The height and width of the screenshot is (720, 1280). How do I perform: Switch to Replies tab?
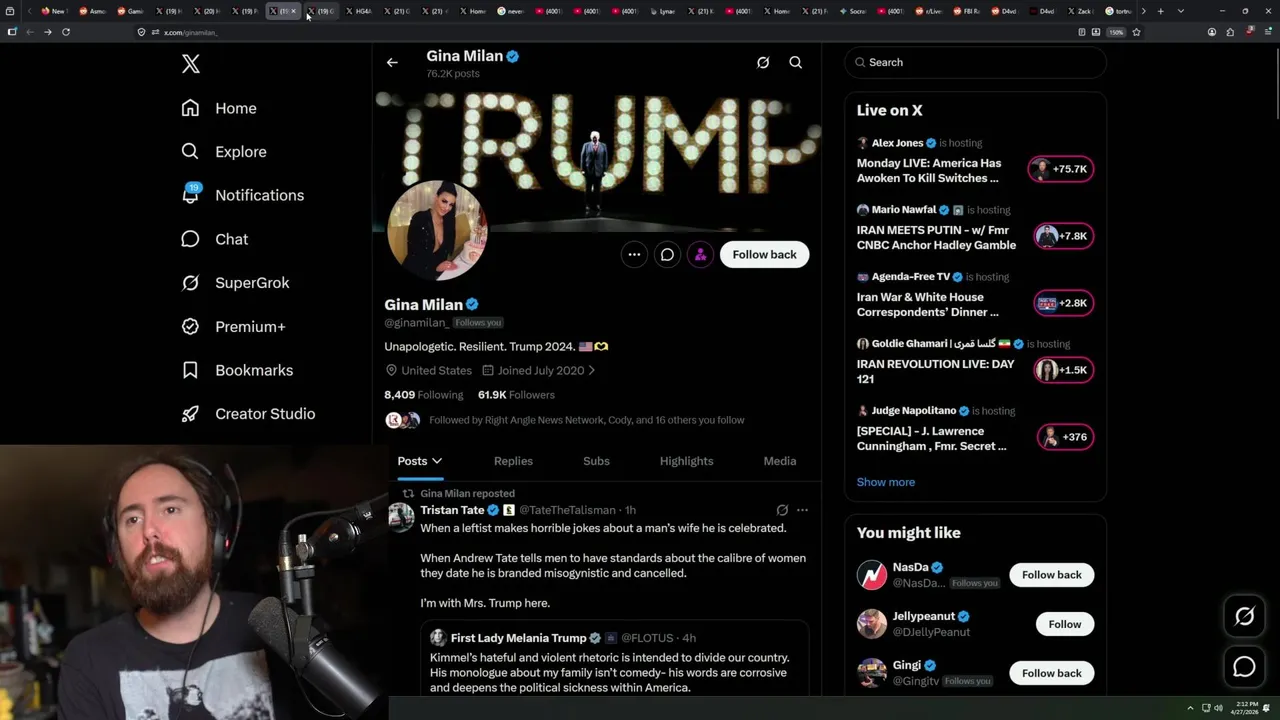(513, 461)
